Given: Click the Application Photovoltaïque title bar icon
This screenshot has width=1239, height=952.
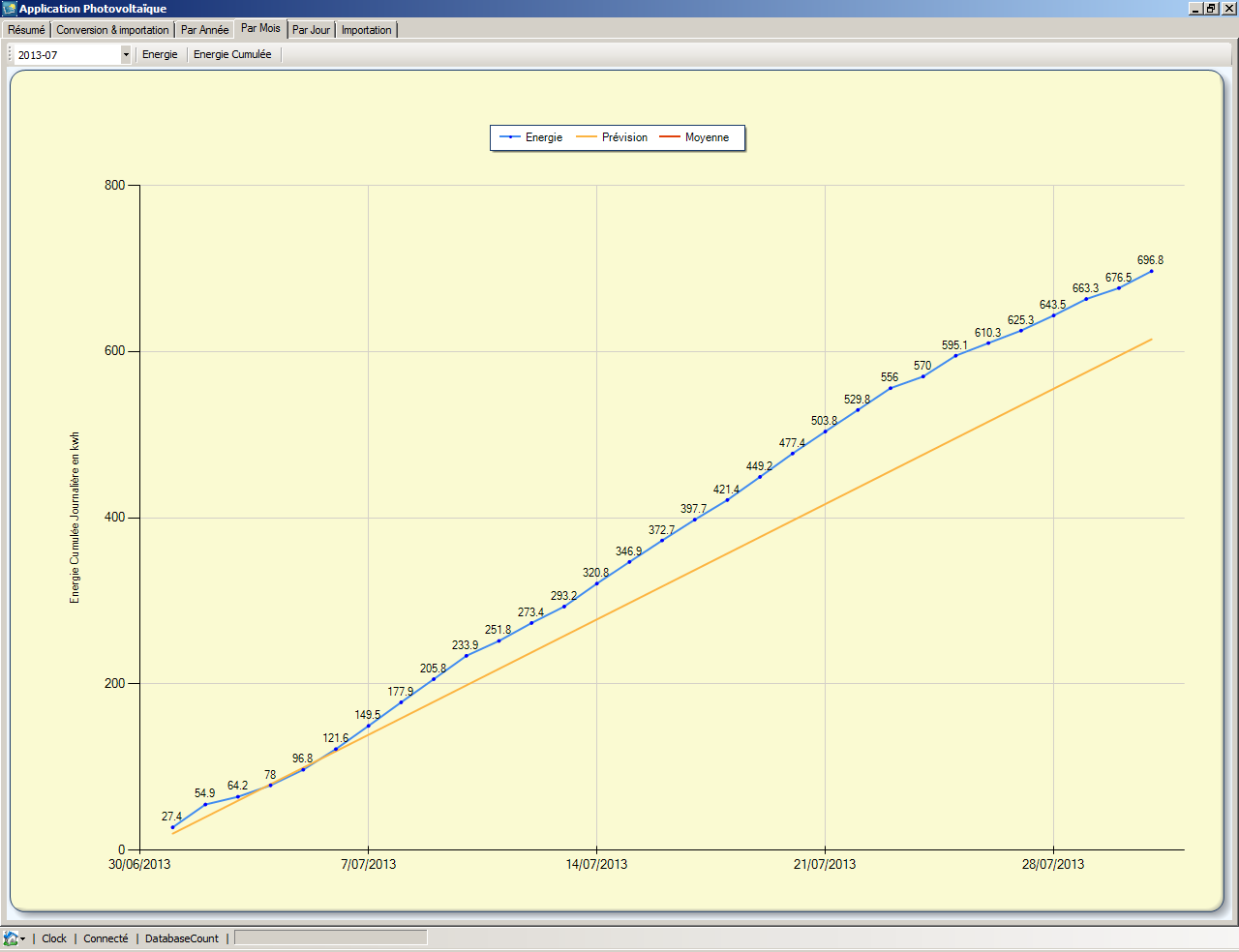Looking at the screenshot, I should tap(10, 9).
